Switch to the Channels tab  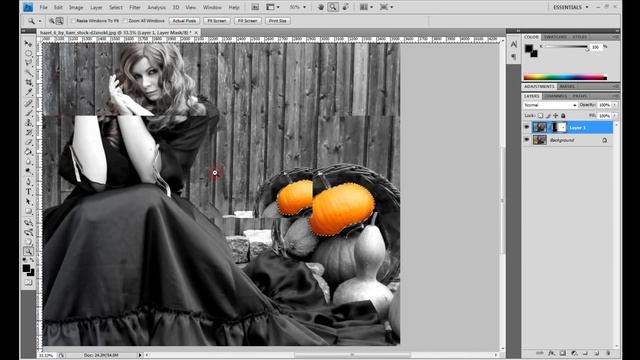556,96
